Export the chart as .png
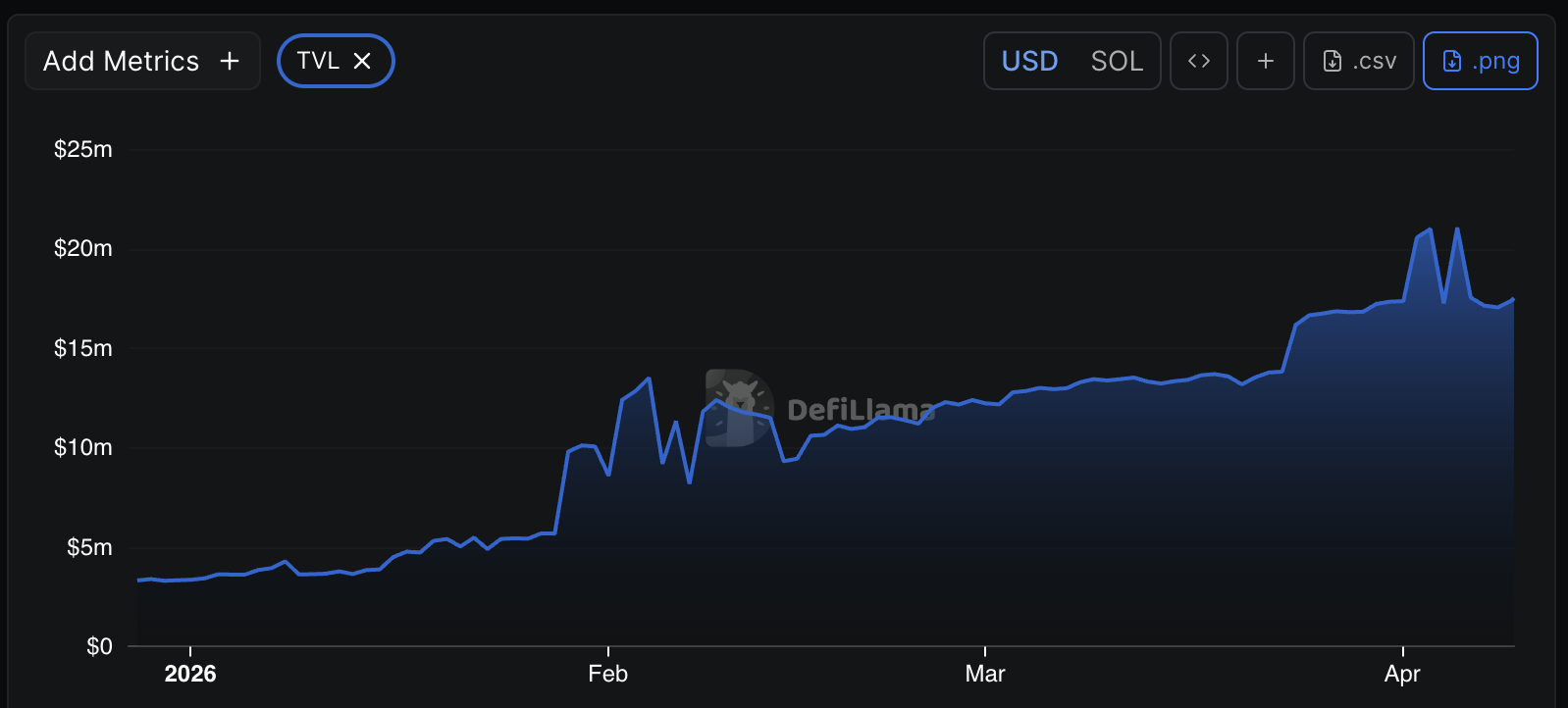Screen dimensions: 1568x708 point(1480,61)
